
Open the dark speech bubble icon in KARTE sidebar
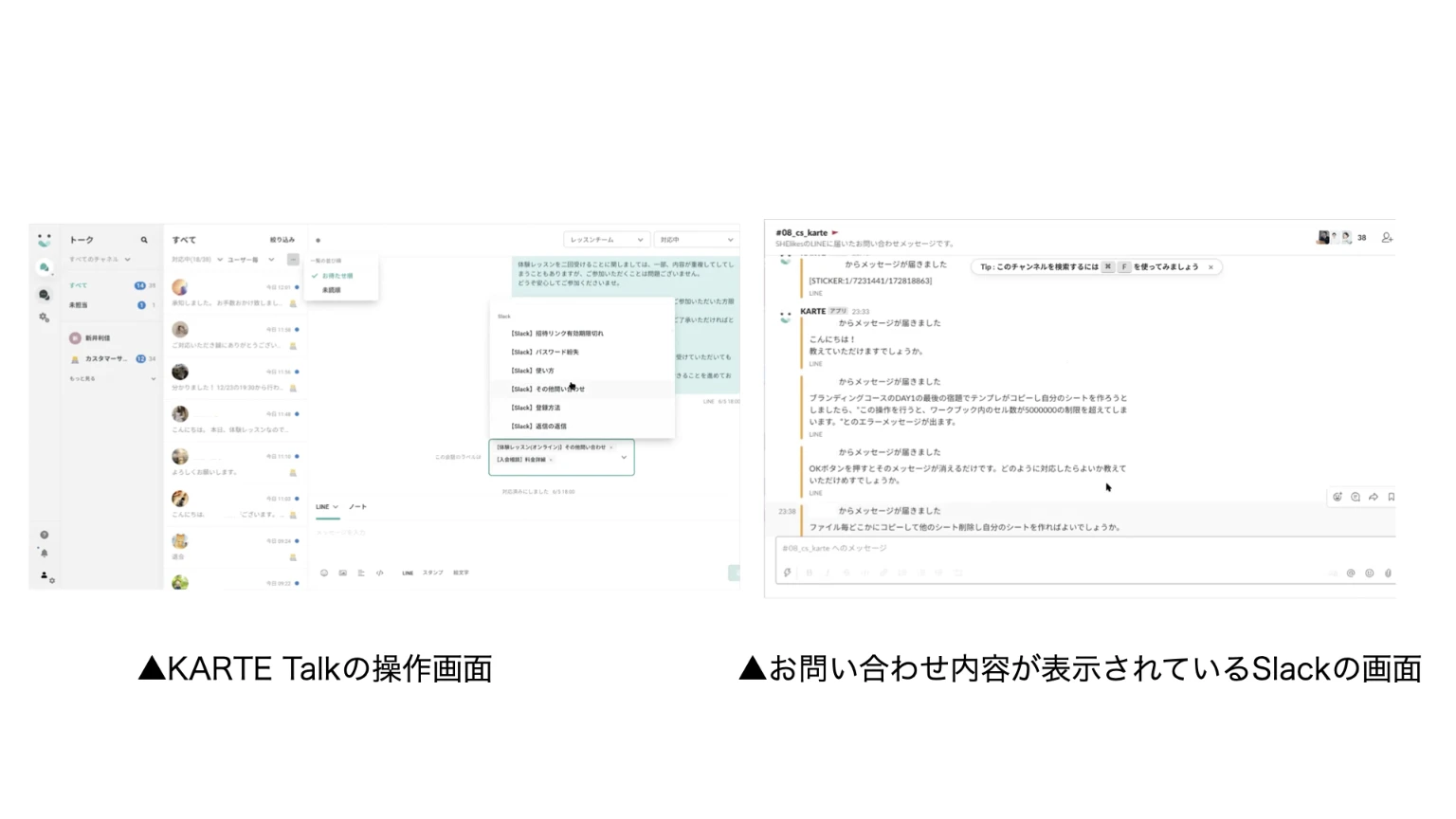pyautogui.click(x=44, y=295)
